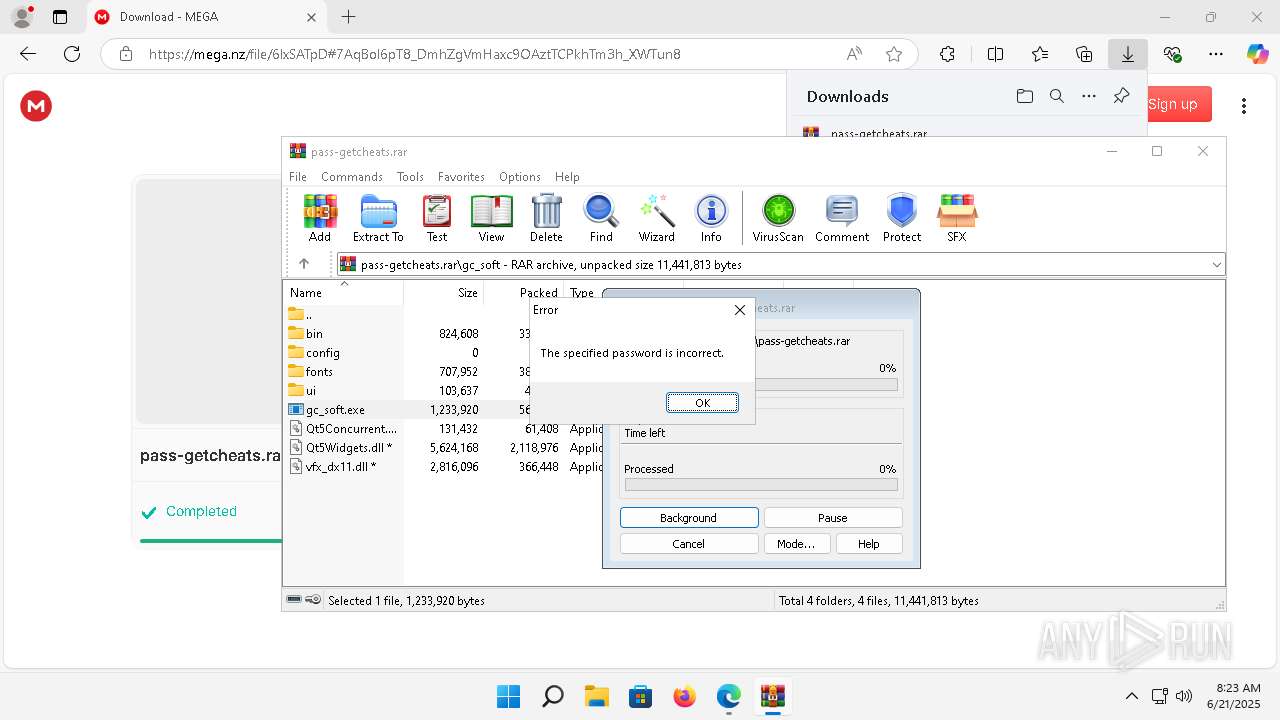1280x720 pixels.
Task: Click the Background button
Action: [689, 518]
